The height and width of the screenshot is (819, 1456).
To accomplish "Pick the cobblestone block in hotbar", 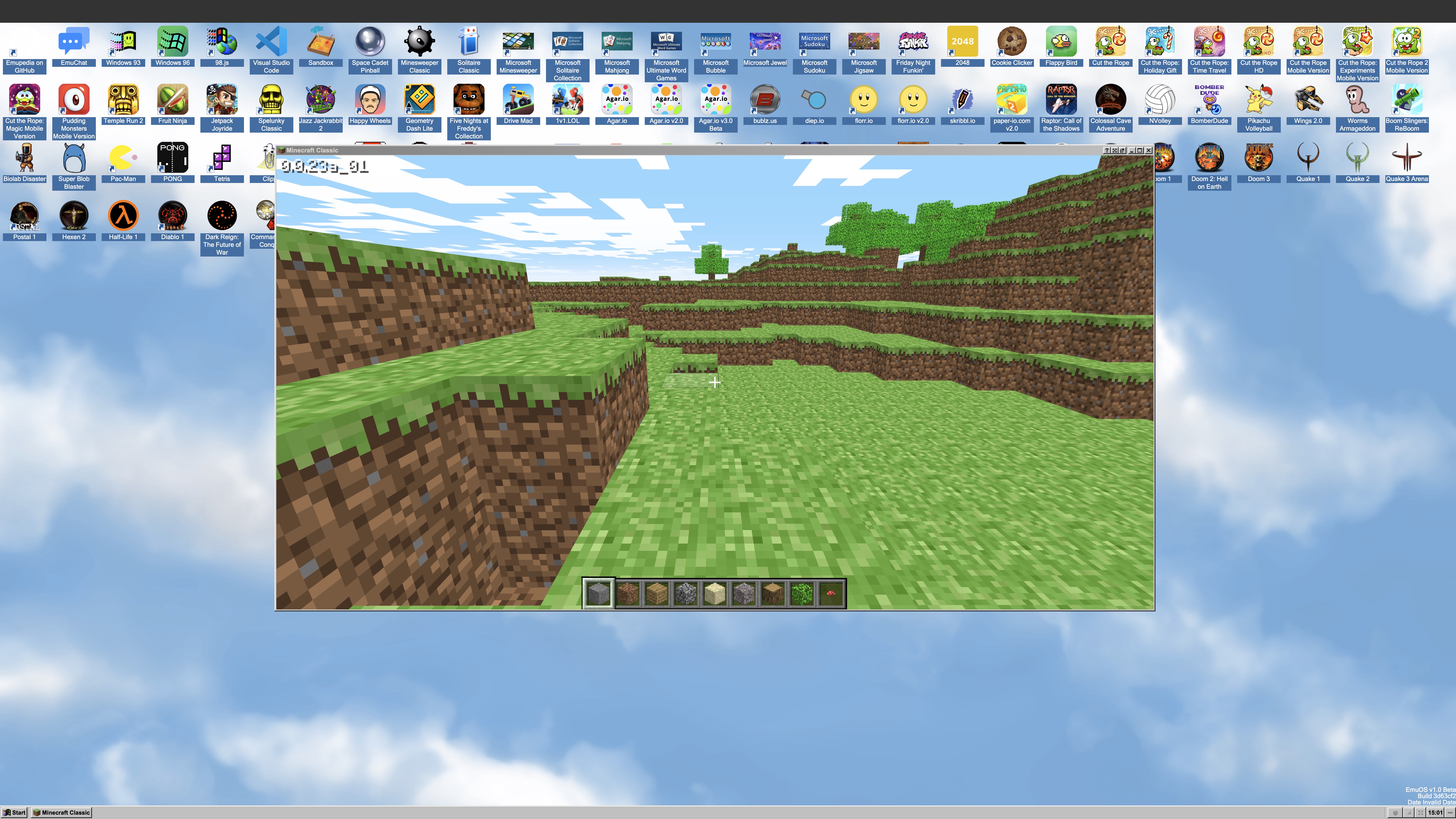I will pos(686,593).
